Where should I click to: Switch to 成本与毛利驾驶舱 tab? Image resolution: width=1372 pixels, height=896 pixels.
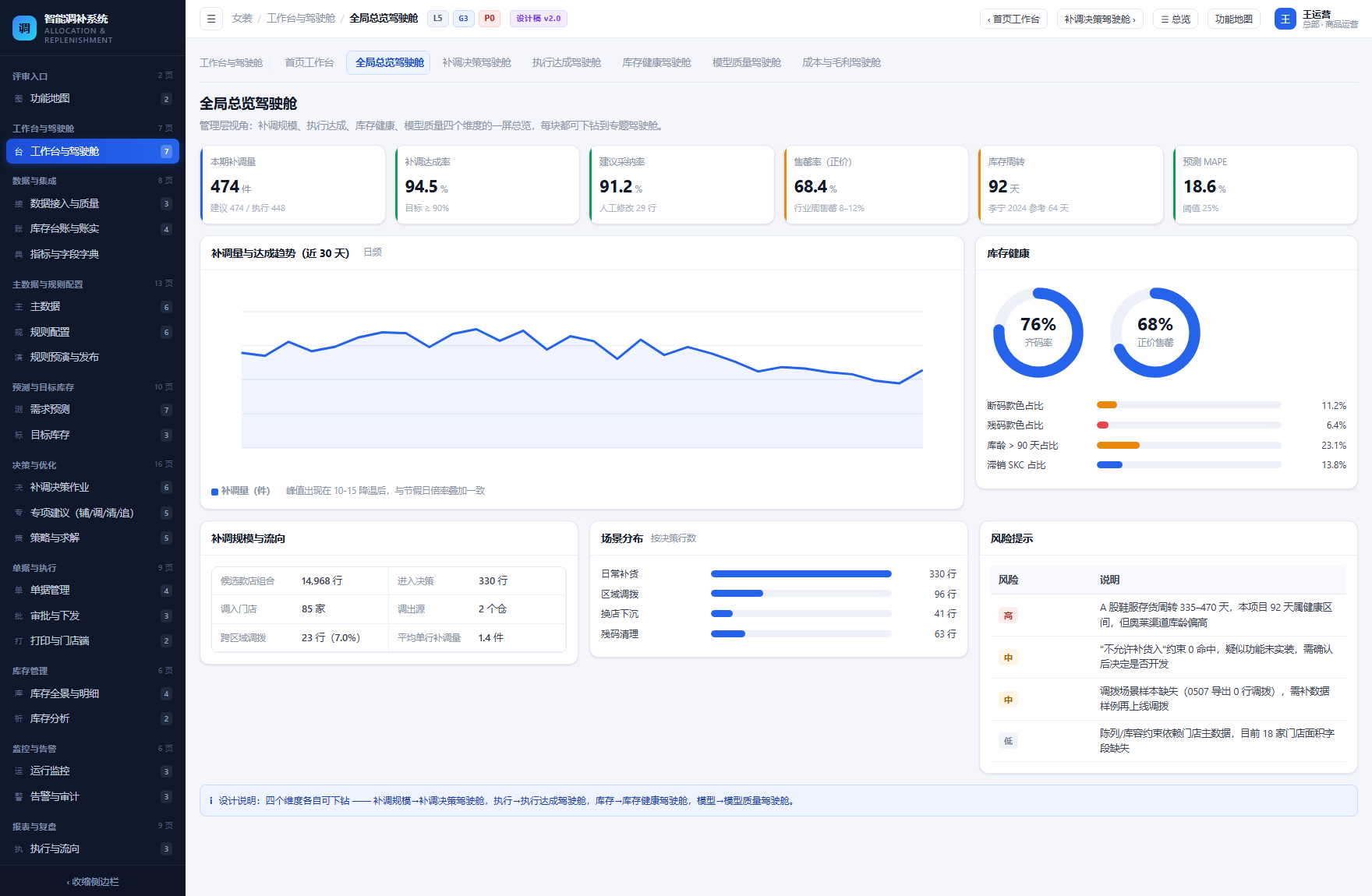click(841, 62)
